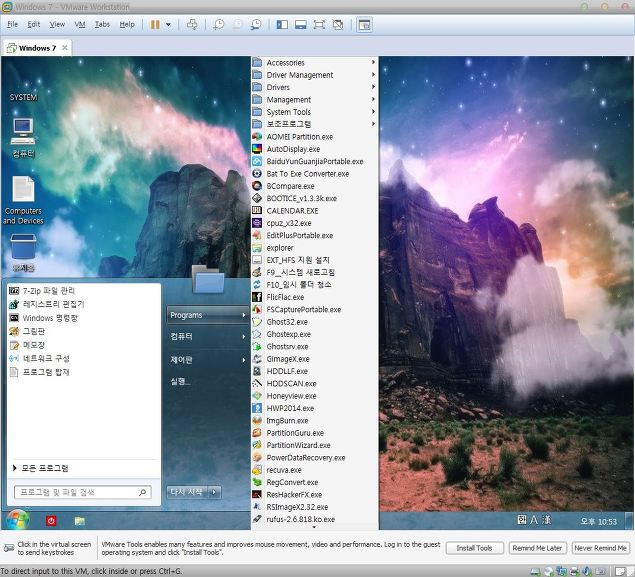Viewport: 635px width, 577px height.
Task: Open 7-Zip 파일 관리 from Start menu
Action: [x=83, y=291]
